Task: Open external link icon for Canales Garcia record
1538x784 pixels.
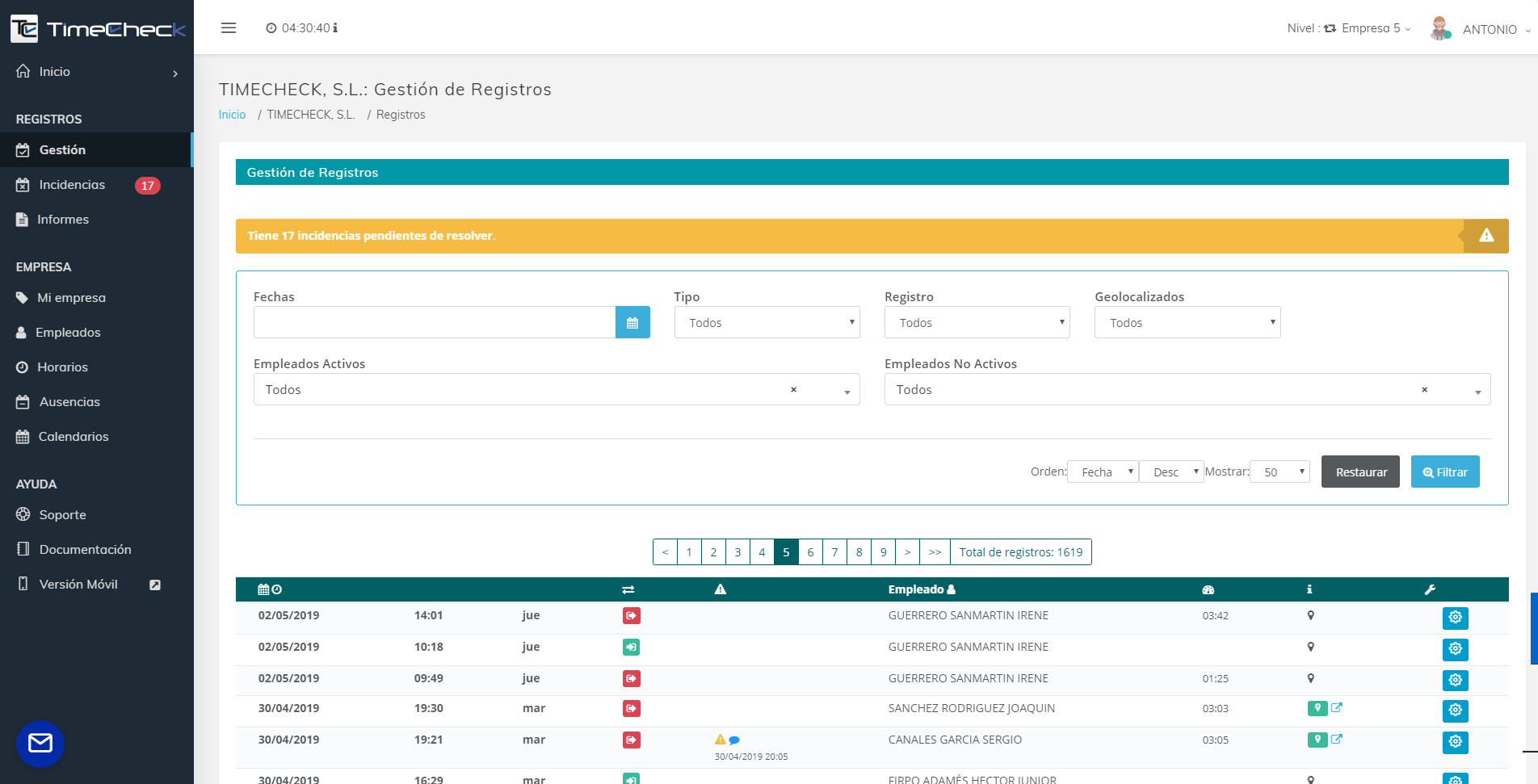Action: 1337,739
